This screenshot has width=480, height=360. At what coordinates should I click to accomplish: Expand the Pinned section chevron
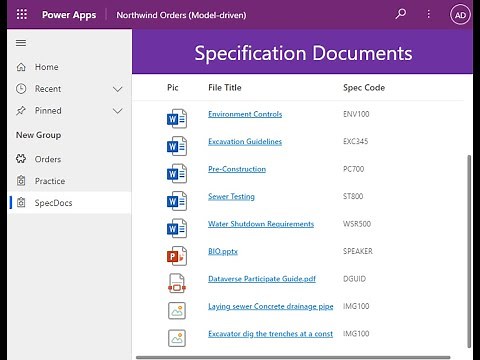pyautogui.click(x=117, y=111)
